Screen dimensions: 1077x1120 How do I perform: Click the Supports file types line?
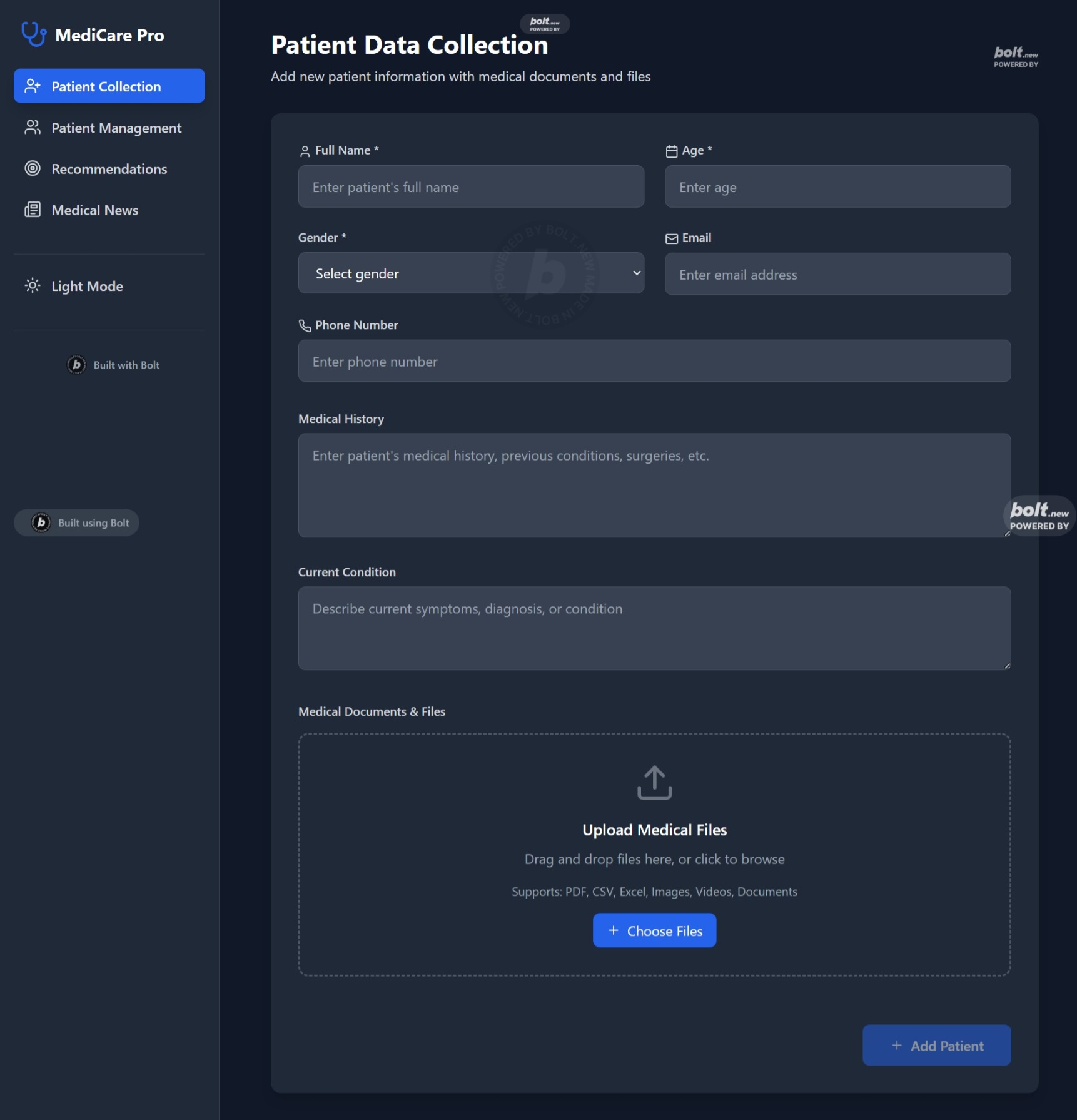coord(654,892)
